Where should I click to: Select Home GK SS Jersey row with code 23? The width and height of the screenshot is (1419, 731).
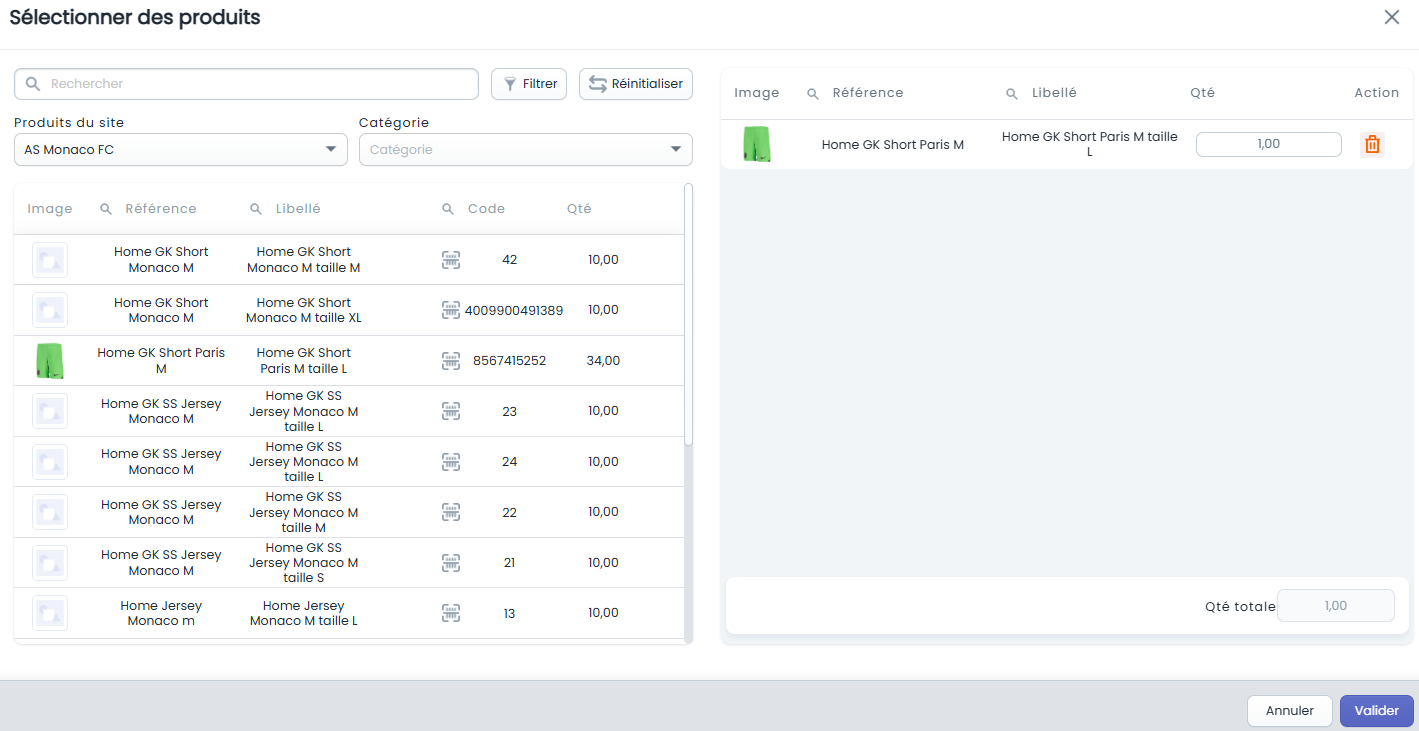(x=348, y=411)
